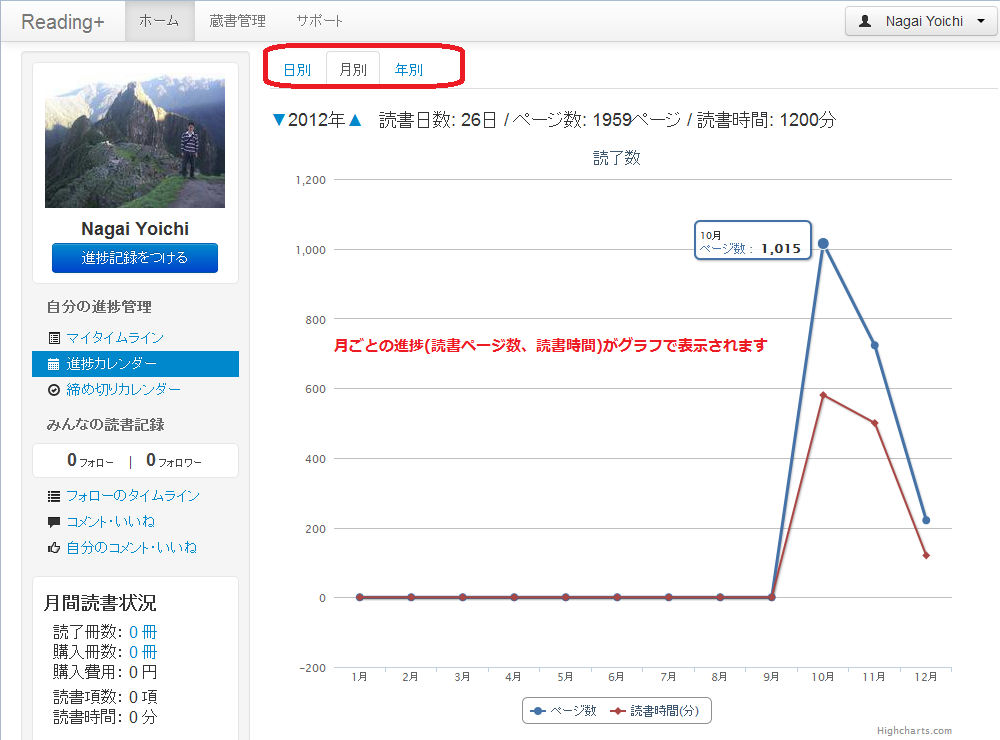This screenshot has height=740, width=1000.
Task: Click the speech bubble icon beside コメント・いいね
Action: 54,522
